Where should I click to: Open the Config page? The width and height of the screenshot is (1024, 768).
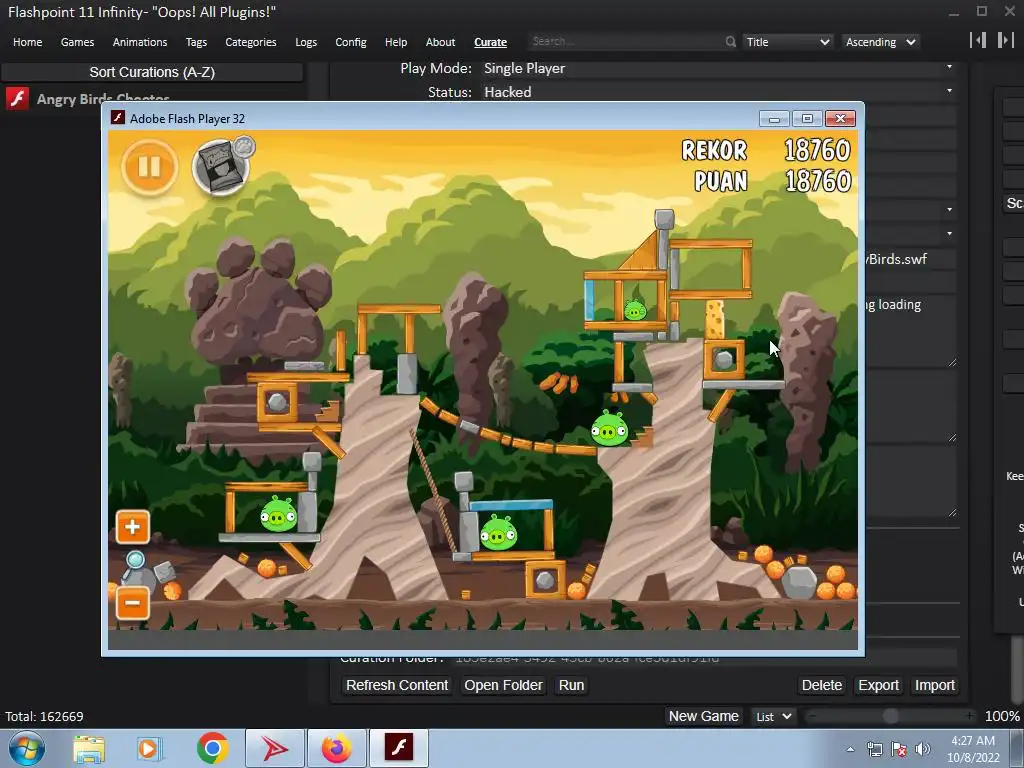click(x=351, y=42)
